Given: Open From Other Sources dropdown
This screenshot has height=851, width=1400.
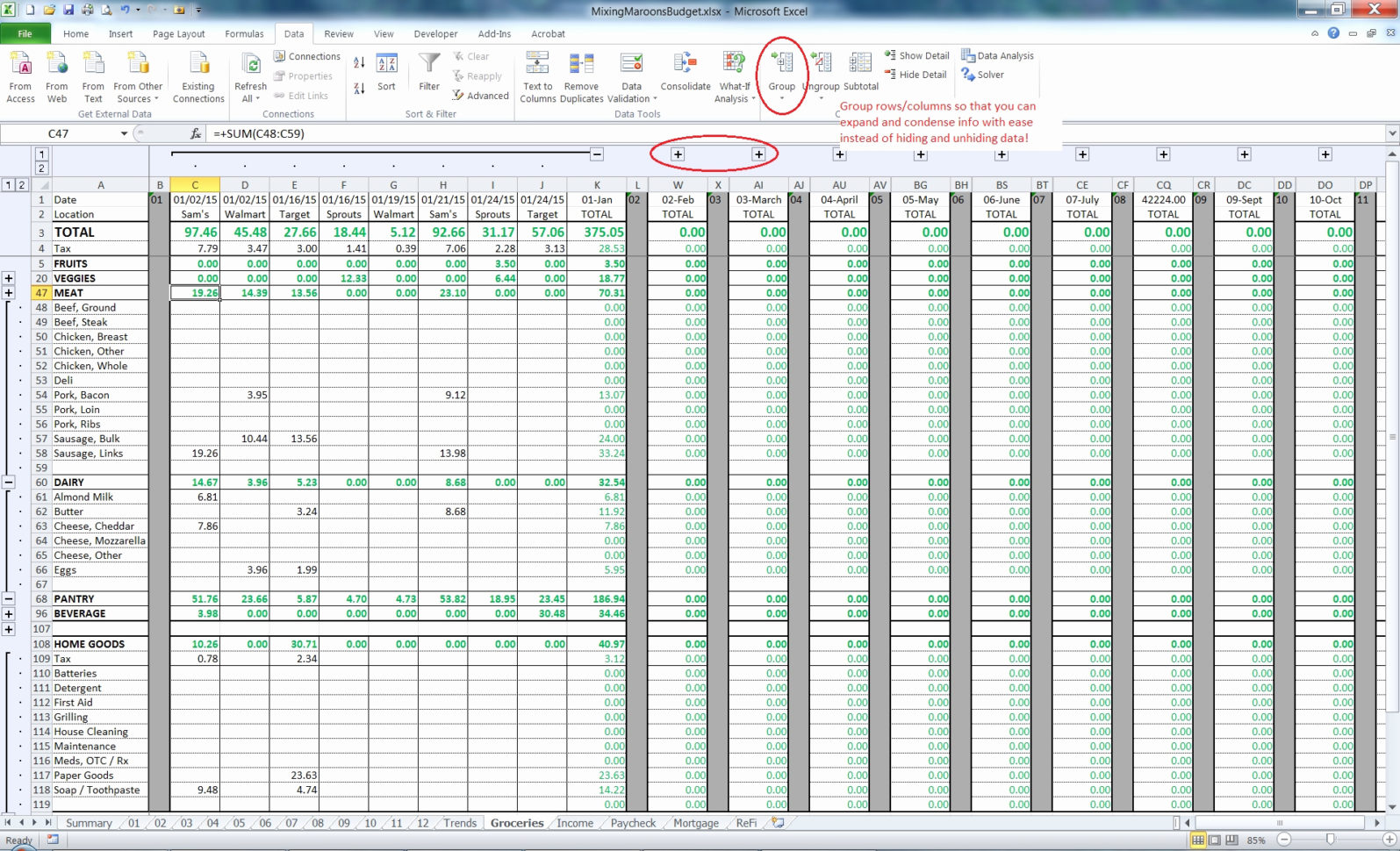Looking at the screenshot, I should click(x=138, y=77).
